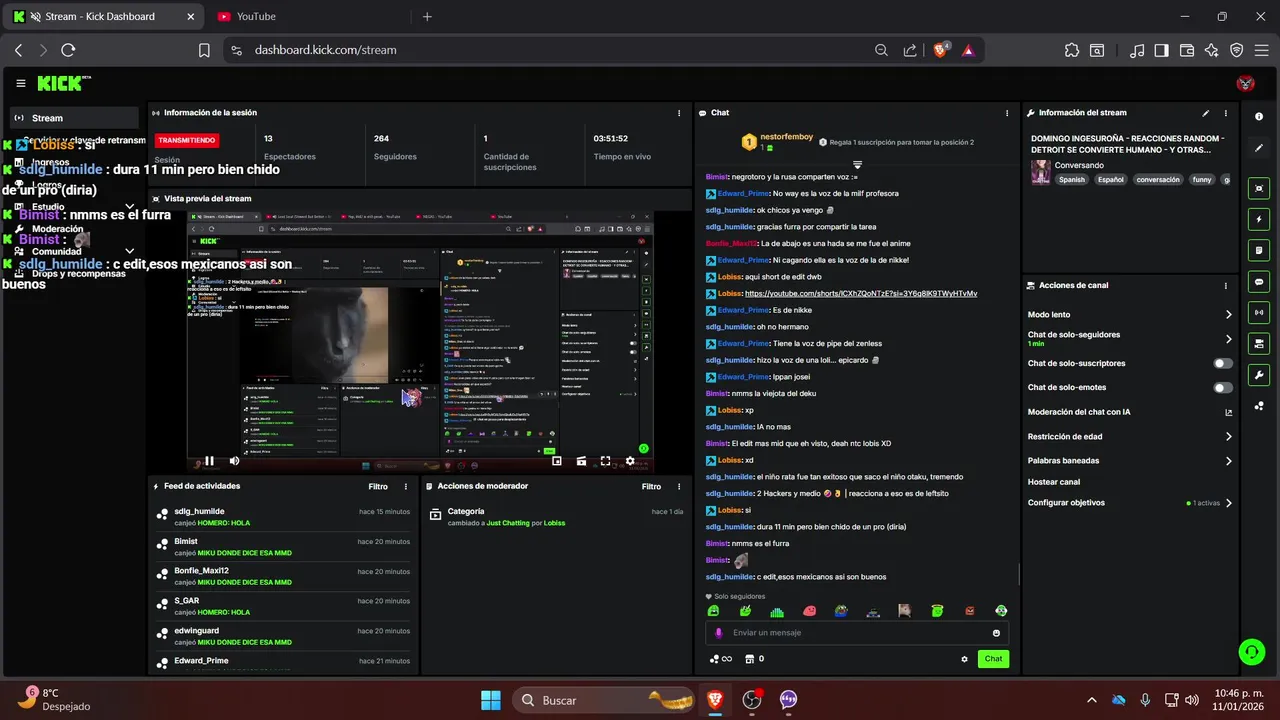This screenshot has height=720, width=1280.
Task: Click the red blob emote in chat bar
Action: (809, 611)
